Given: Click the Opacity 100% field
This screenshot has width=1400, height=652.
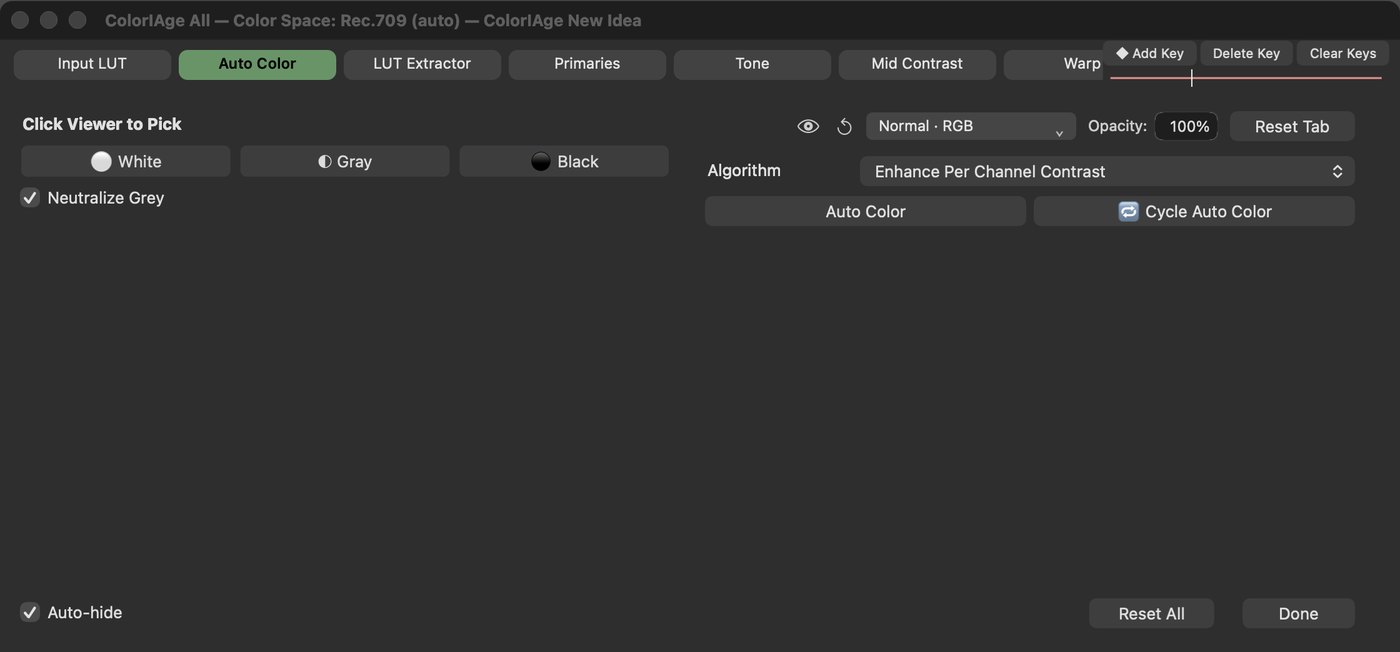Looking at the screenshot, I should click(x=1186, y=126).
